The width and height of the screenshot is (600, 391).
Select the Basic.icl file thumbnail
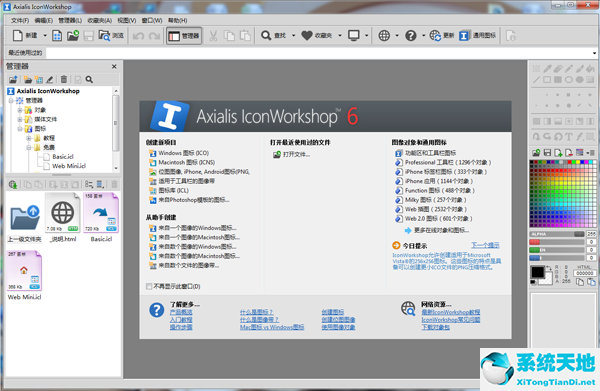tap(101, 213)
